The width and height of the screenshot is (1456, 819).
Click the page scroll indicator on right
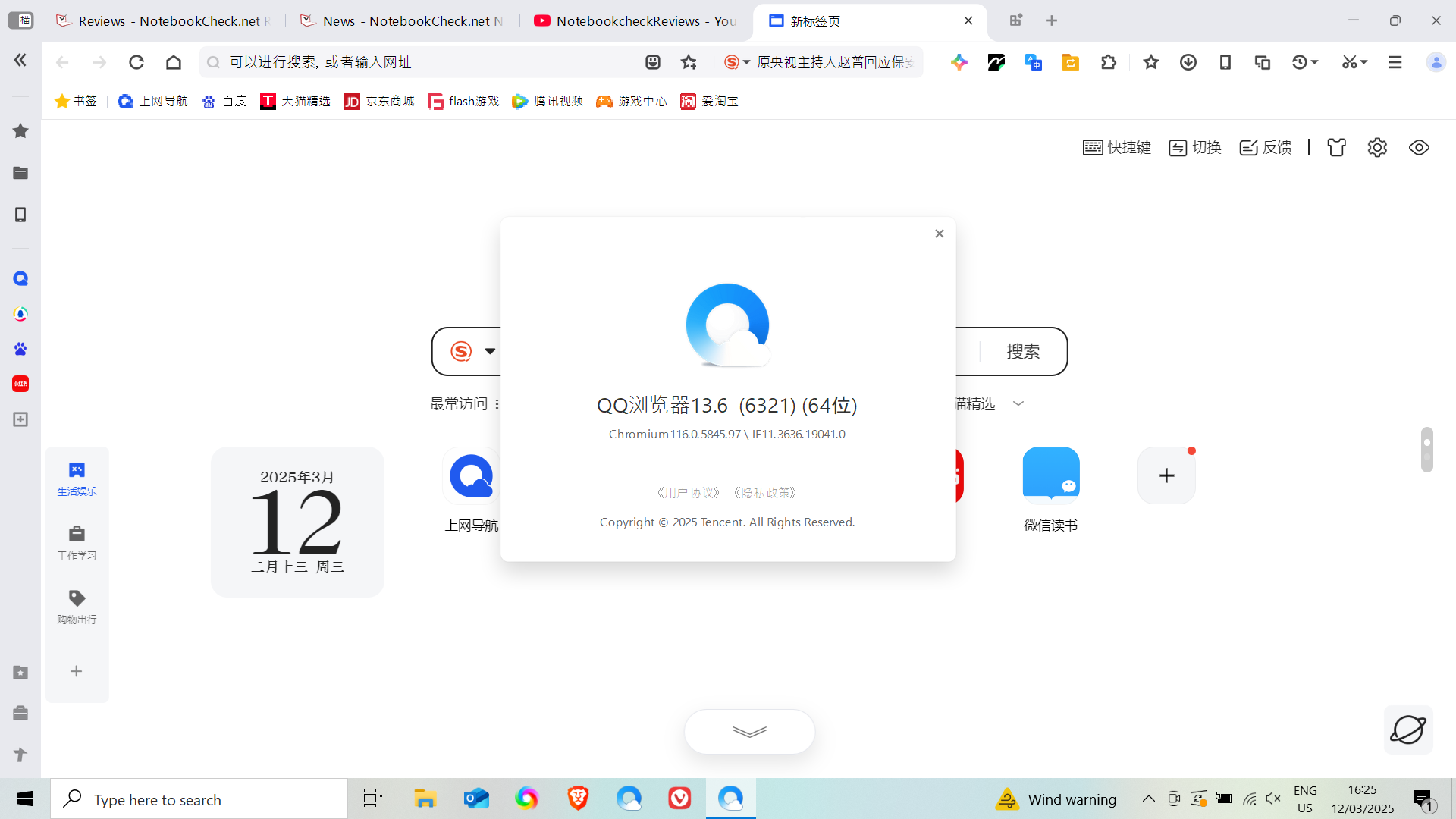(1427, 449)
